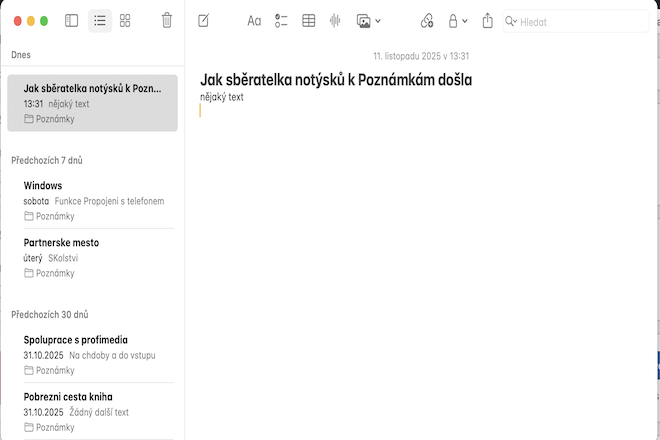Click the folder icon under Pobrezni cesta kniha
The width and height of the screenshot is (660, 440).
(x=29, y=427)
